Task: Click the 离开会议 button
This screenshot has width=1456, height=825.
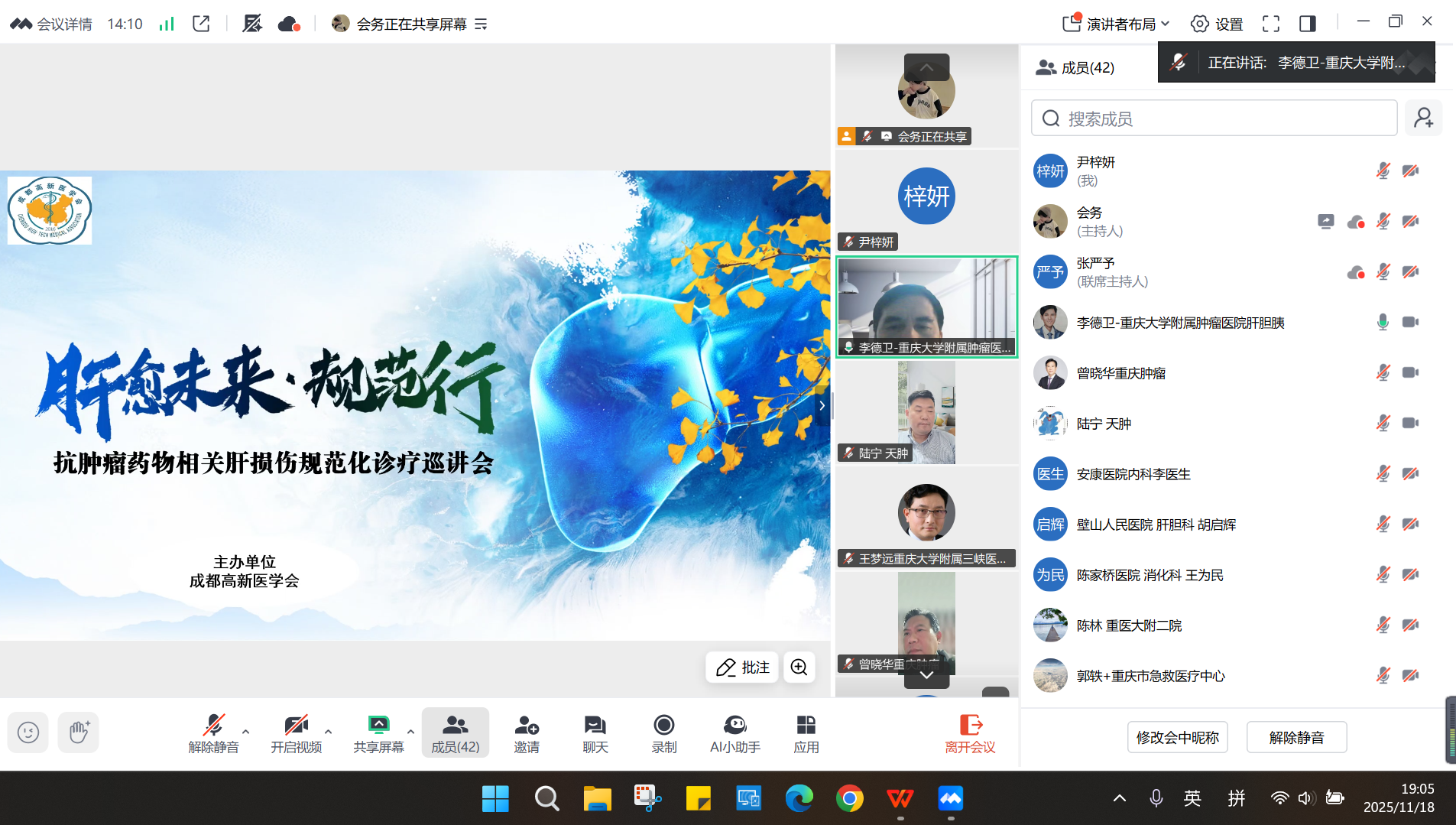Action: [969, 733]
